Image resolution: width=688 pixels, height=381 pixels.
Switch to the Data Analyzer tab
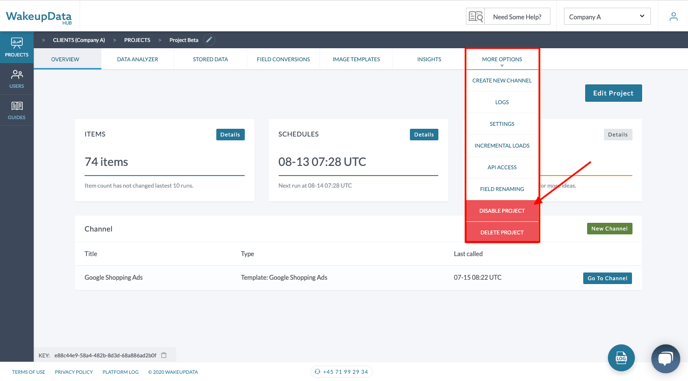pos(137,59)
